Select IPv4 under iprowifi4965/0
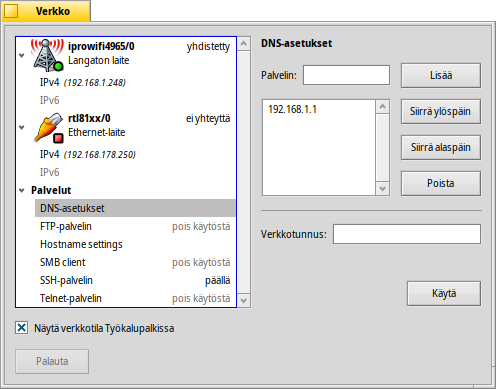Viewport: 496px width, 389px height. coord(135,82)
